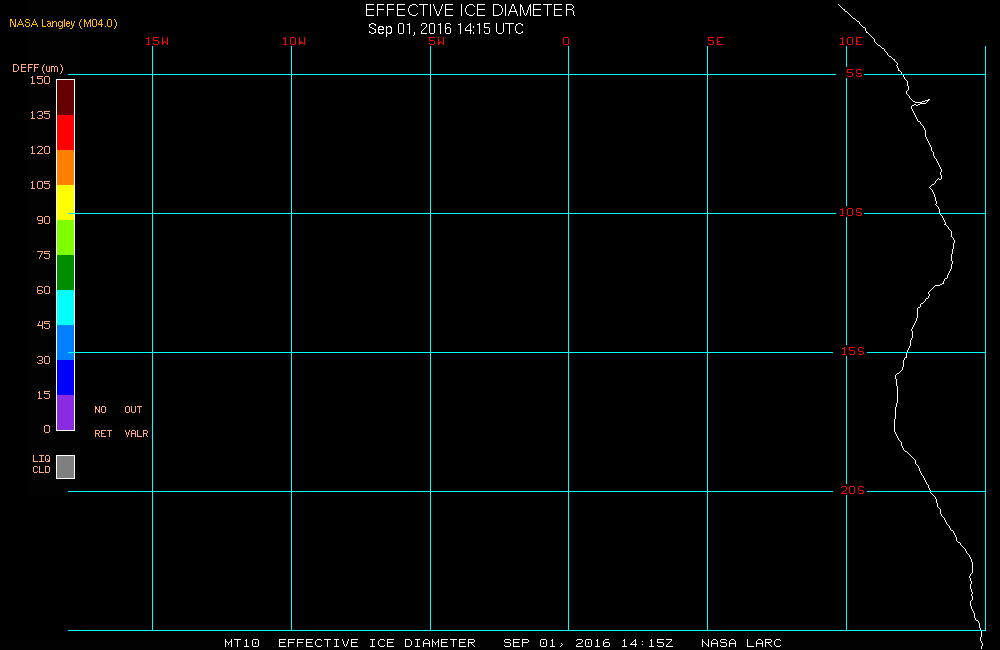The height and width of the screenshot is (650, 1000).
Task: Click the 20S latitude label
Action: [853, 491]
